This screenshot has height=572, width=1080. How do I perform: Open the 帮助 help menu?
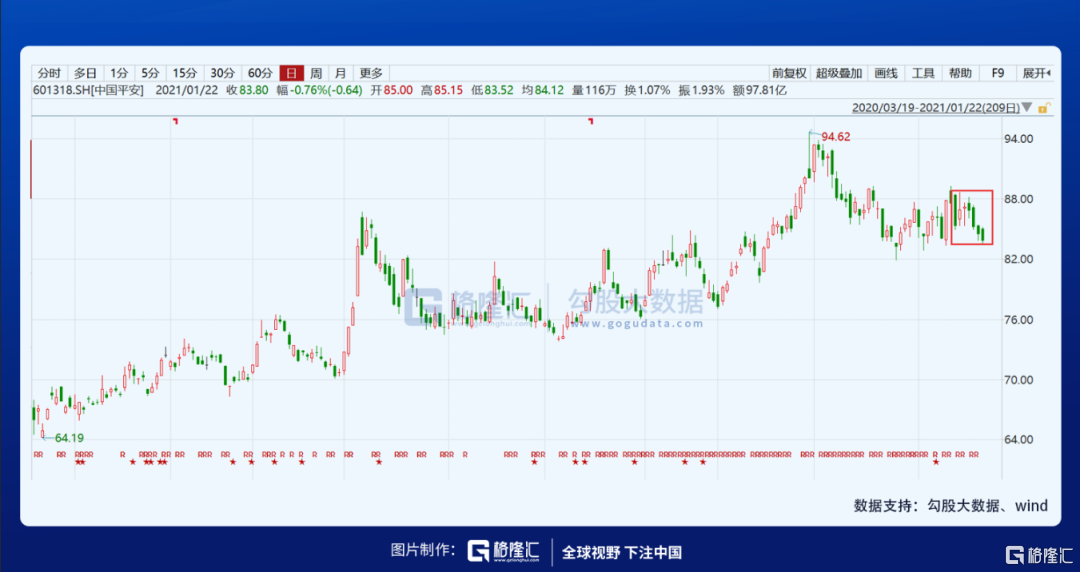(960, 73)
